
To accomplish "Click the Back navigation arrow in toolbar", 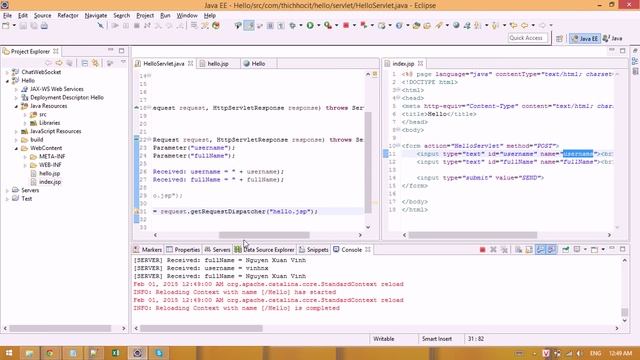I will pyautogui.click(x=524, y=25).
